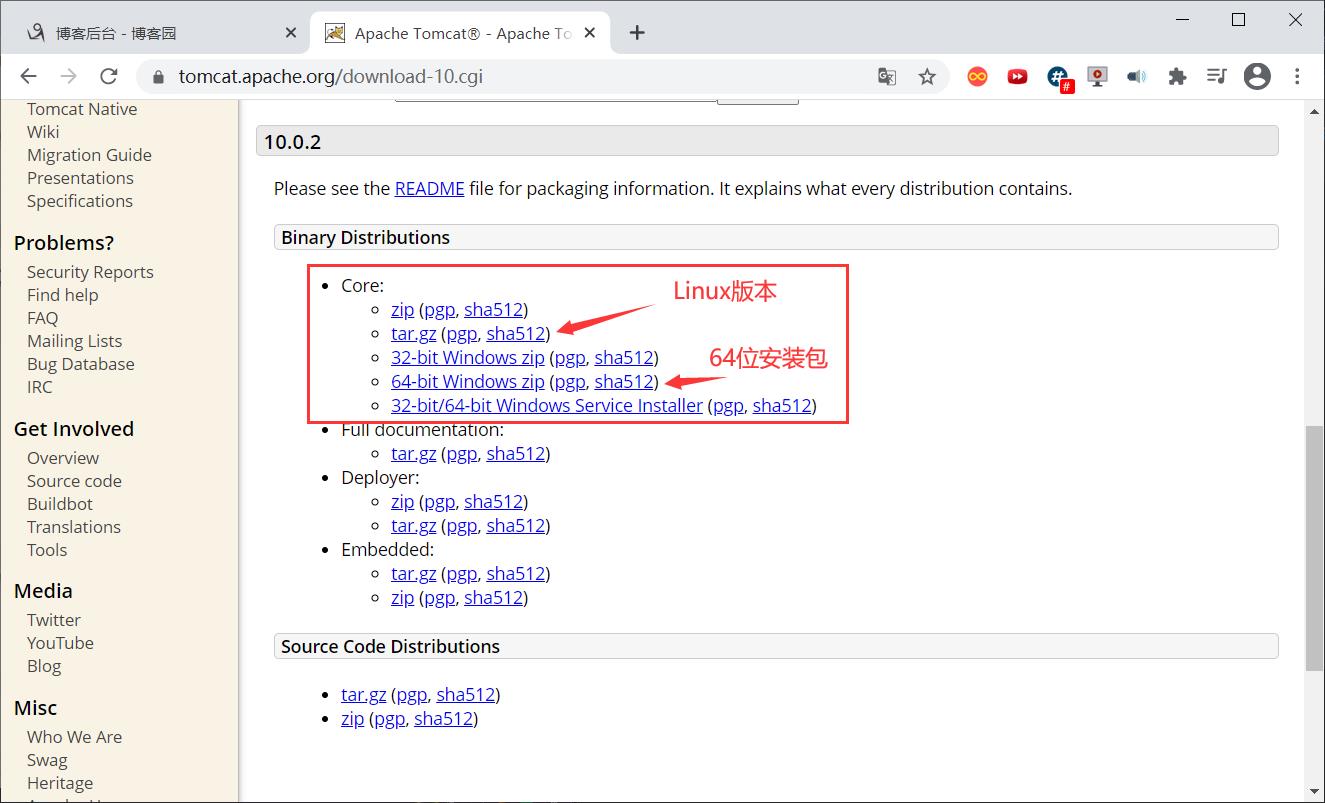Download 64-bit Windows zip
Image resolution: width=1325 pixels, height=803 pixels.
468,382
